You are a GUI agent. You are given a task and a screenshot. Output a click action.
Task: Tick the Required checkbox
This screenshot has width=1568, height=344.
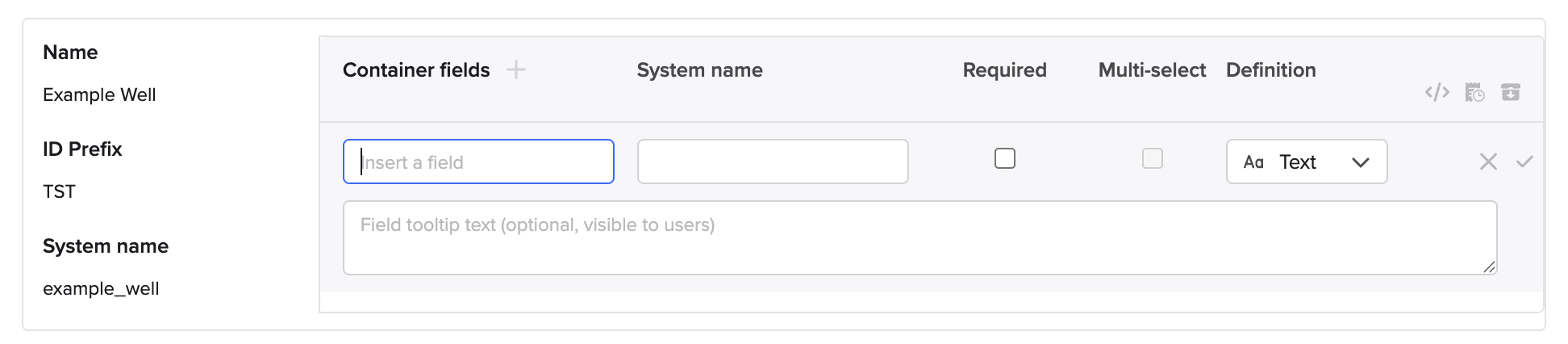point(1005,158)
